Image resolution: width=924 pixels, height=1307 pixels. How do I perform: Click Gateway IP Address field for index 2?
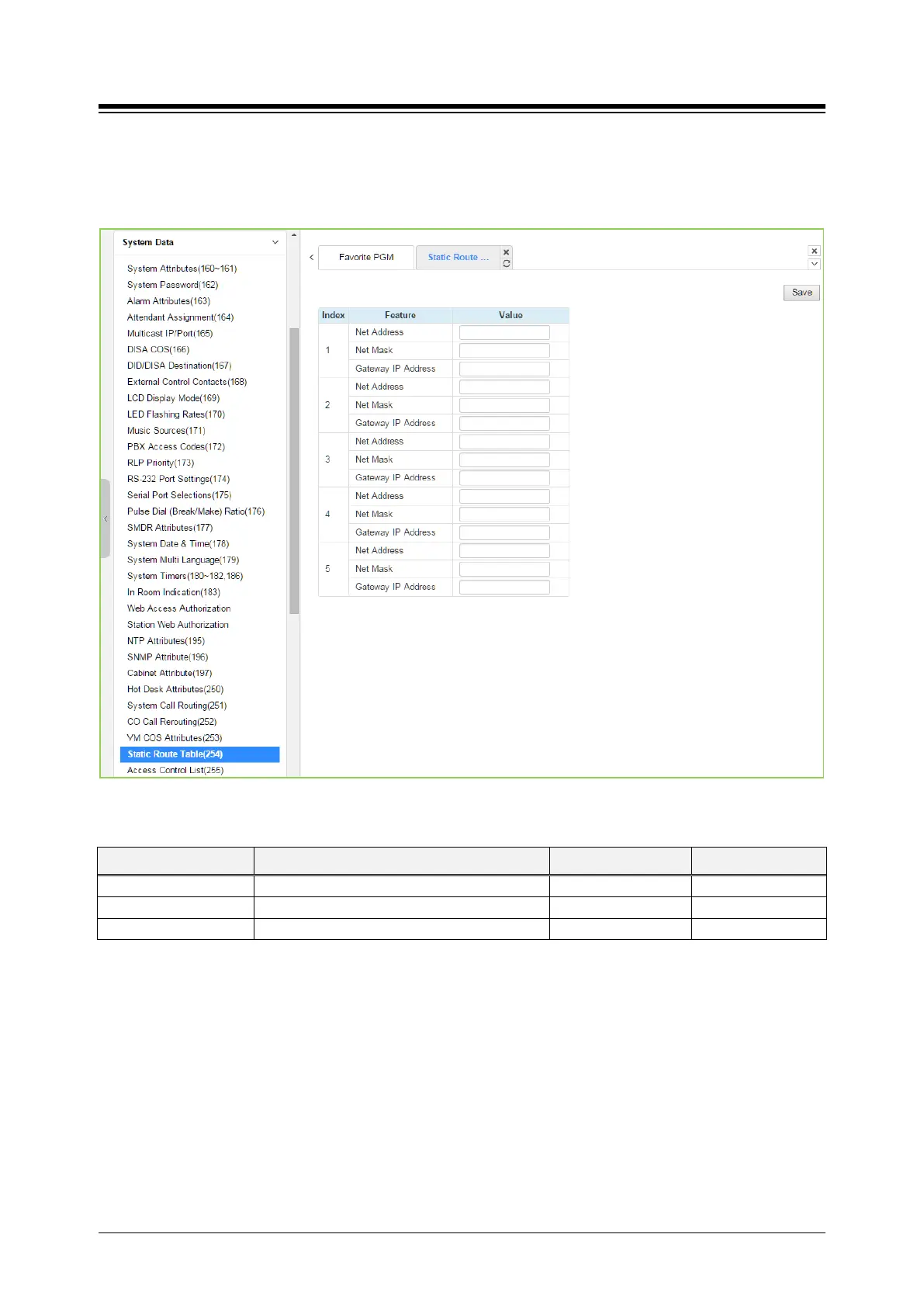504,424
